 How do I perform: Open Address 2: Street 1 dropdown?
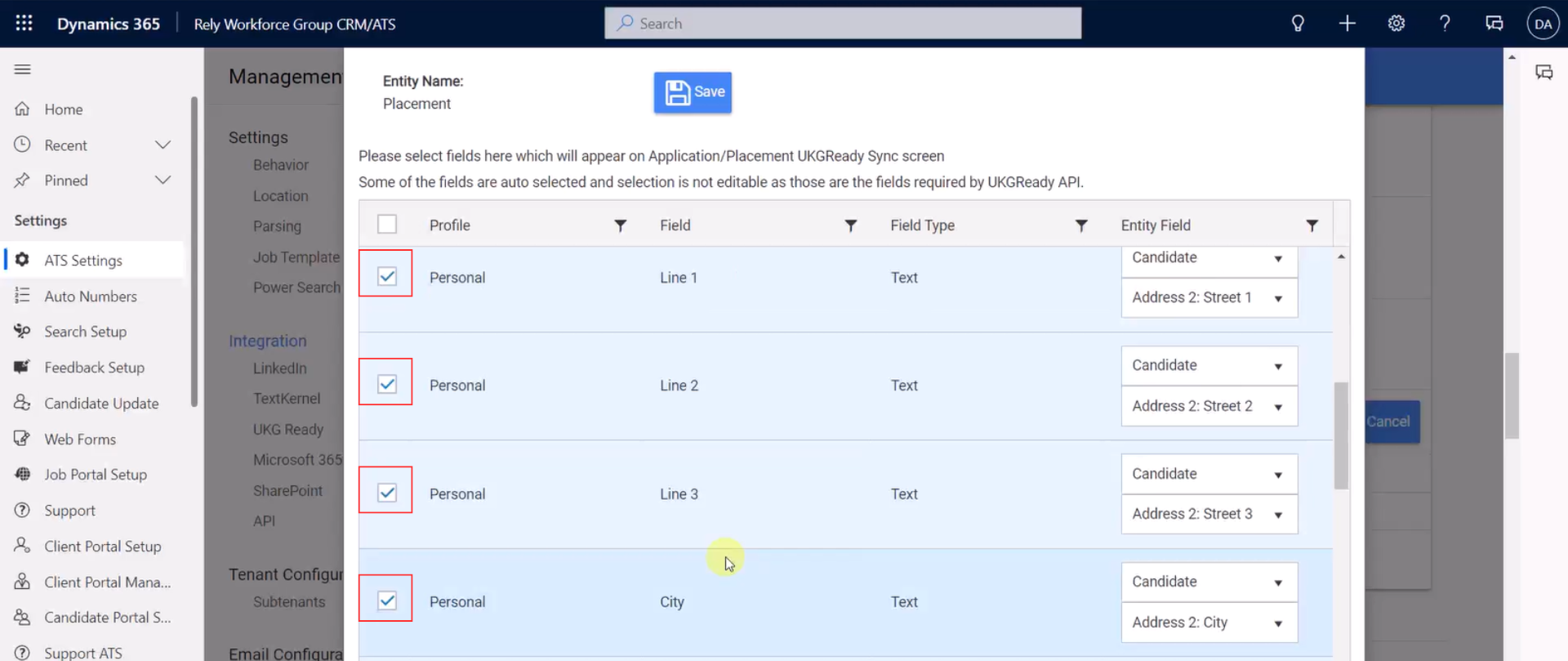click(1209, 297)
